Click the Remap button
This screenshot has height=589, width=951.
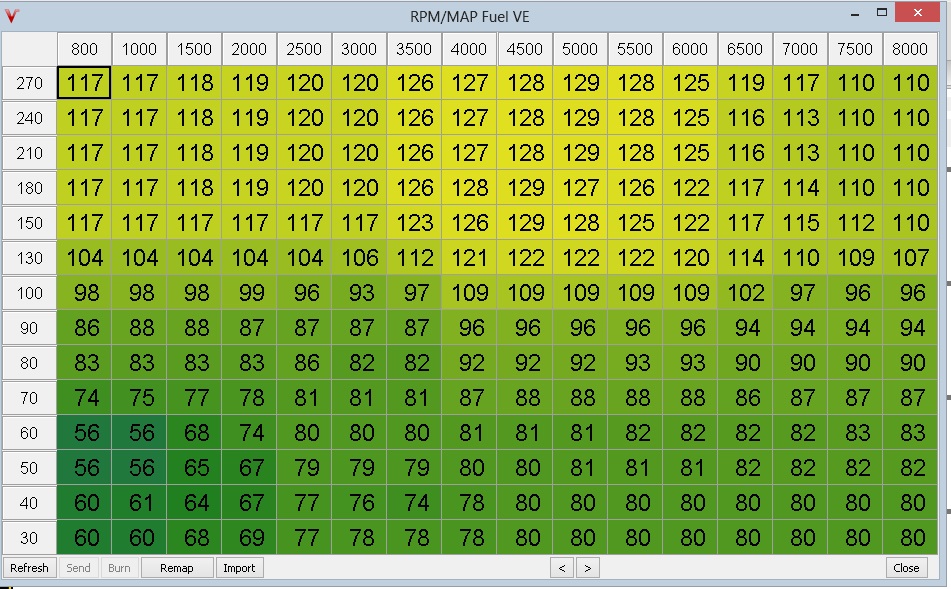tap(176, 568)
